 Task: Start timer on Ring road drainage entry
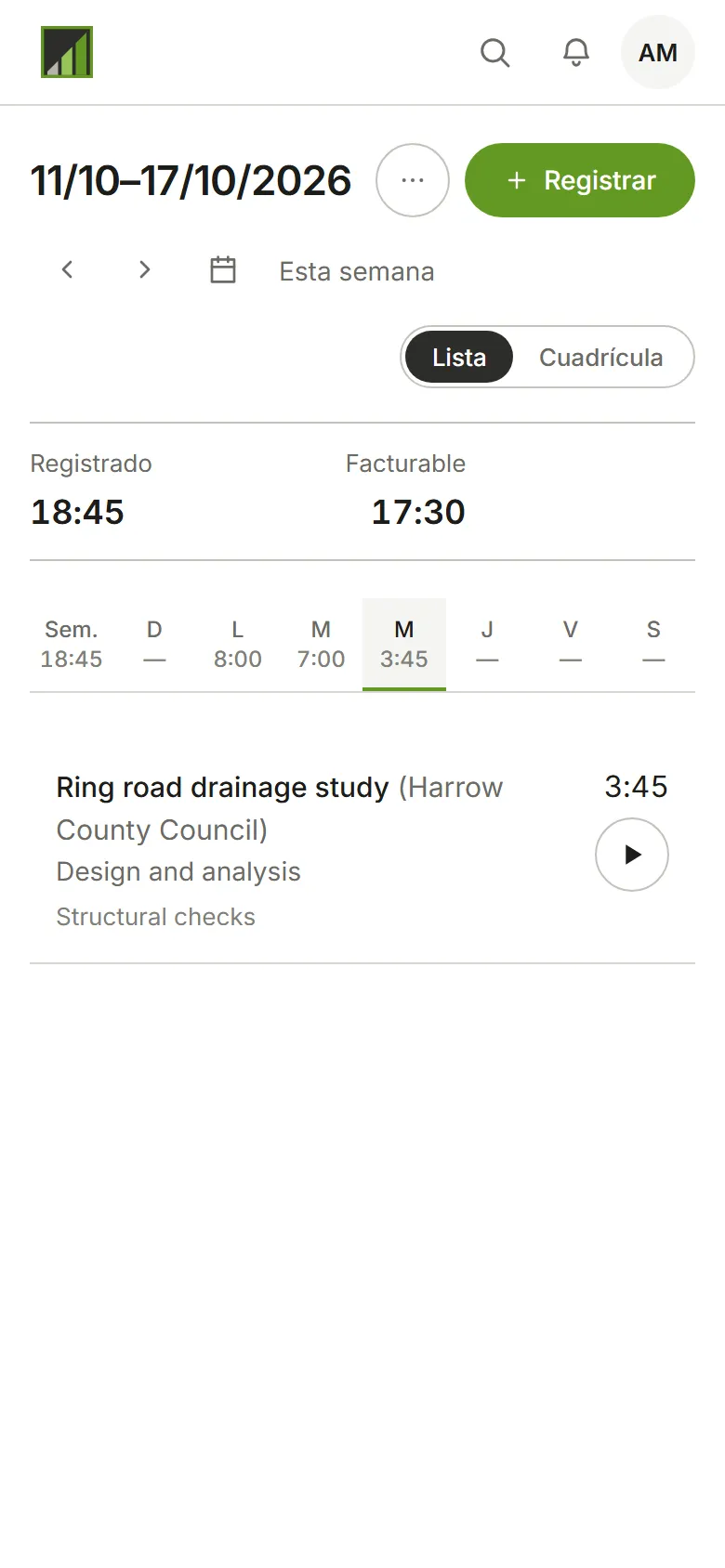(x=632, y=855)
